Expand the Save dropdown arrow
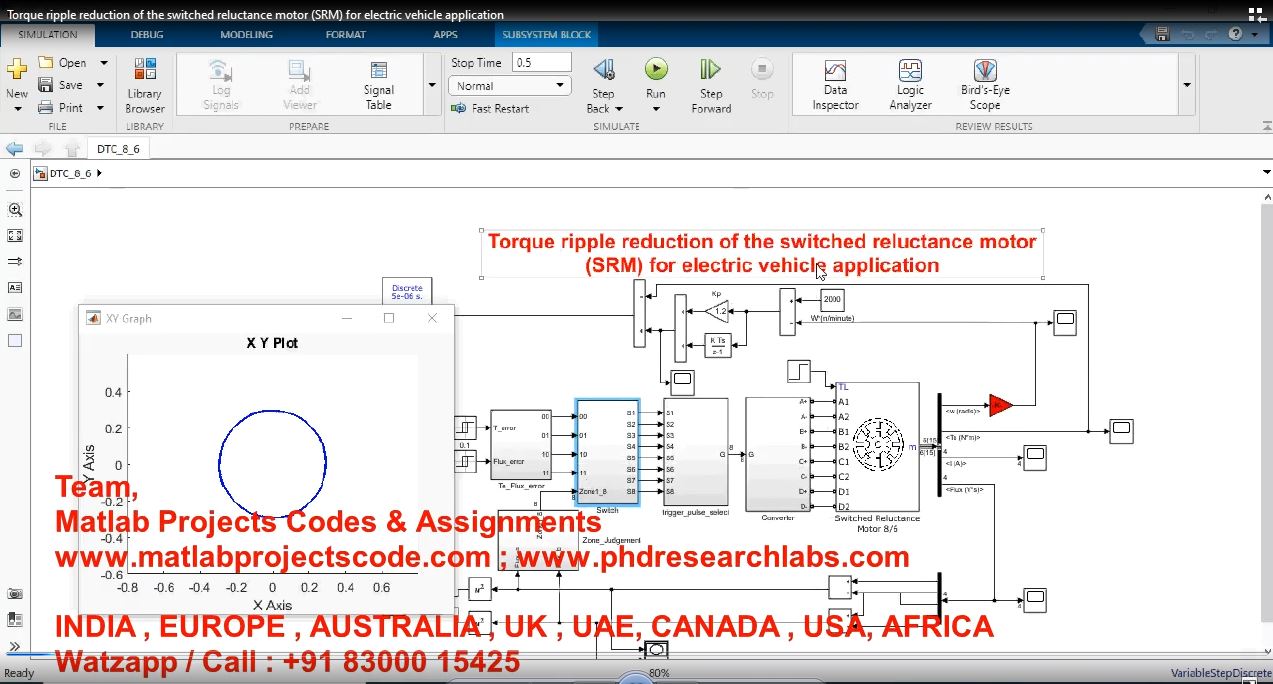Image resolution: width=1273 pixels, height=684 pixels. coord(100,85)
